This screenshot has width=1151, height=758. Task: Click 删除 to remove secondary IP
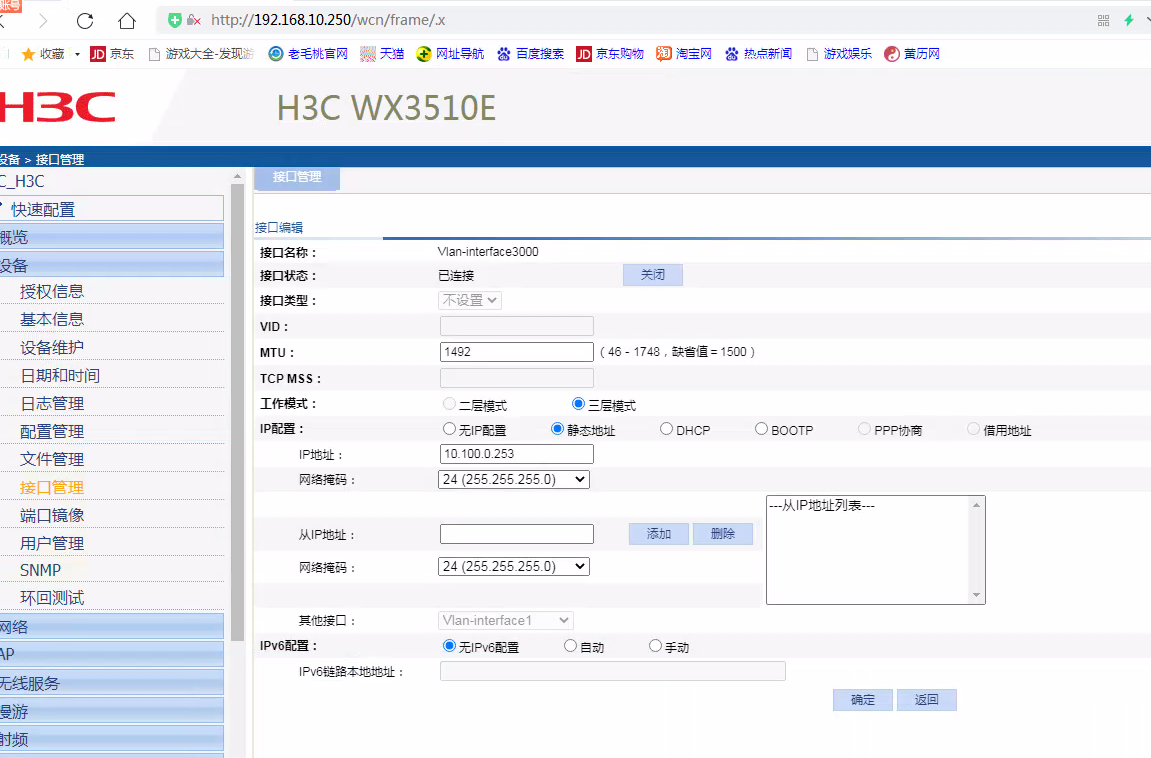tap(722, 533)
